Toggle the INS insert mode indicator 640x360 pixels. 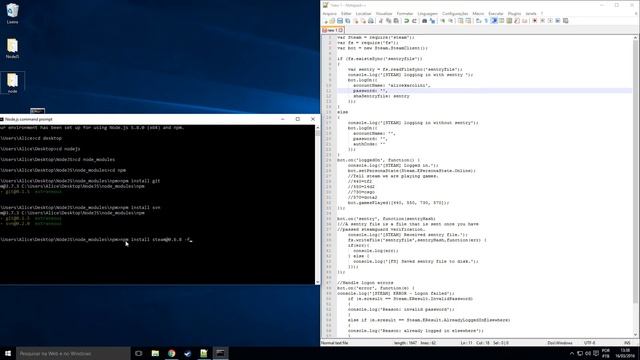pyautogui.click(x=627, y=343)
